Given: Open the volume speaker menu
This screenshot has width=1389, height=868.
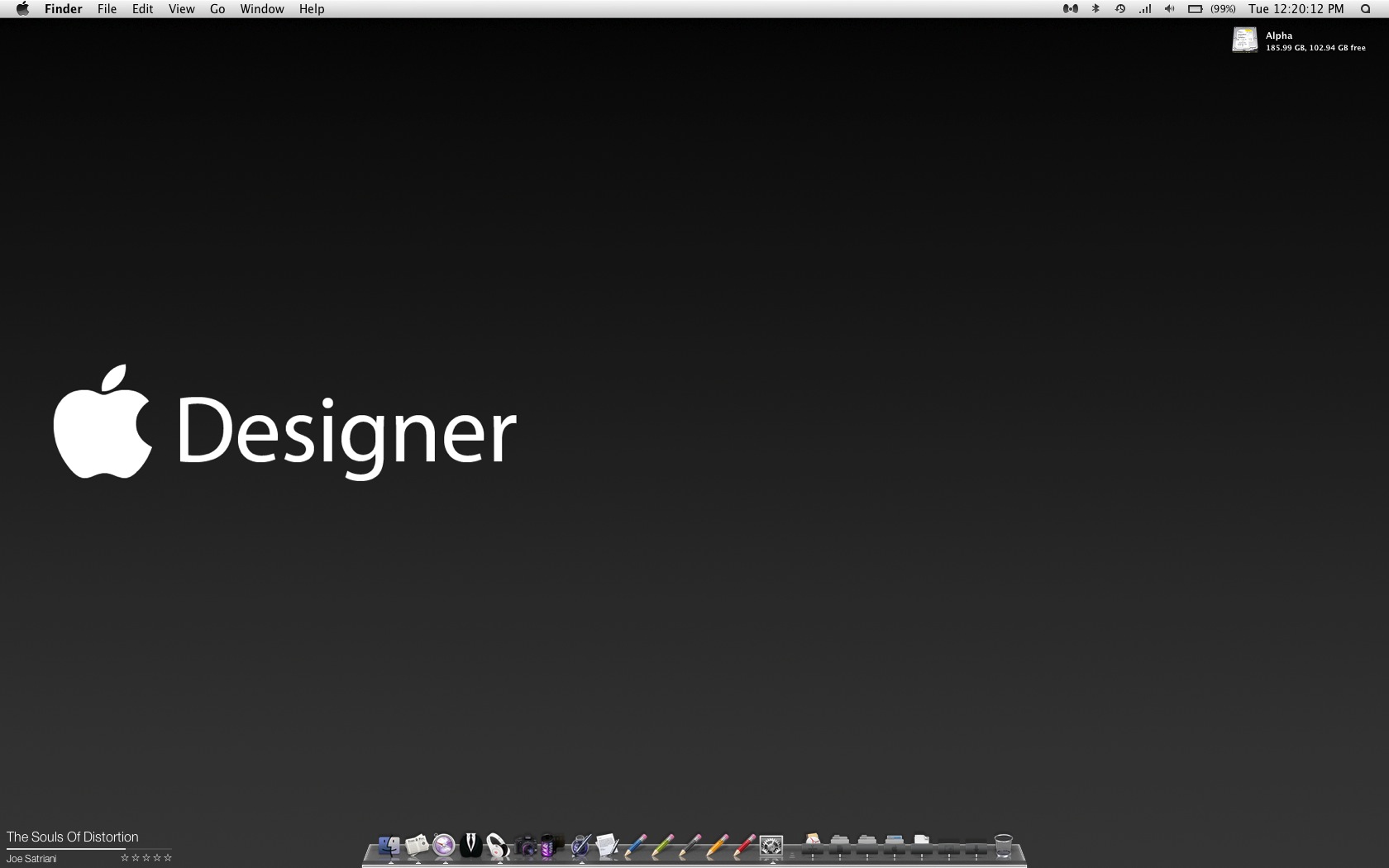Looking at the screenshot, I should [x=1169, y=9].
